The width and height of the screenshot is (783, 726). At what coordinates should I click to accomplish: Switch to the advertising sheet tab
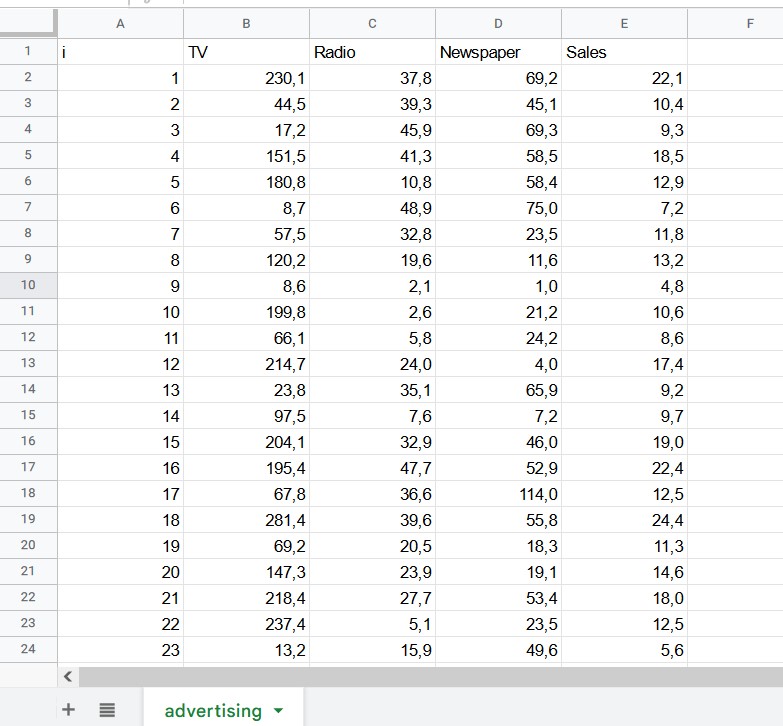click(212, 711)
